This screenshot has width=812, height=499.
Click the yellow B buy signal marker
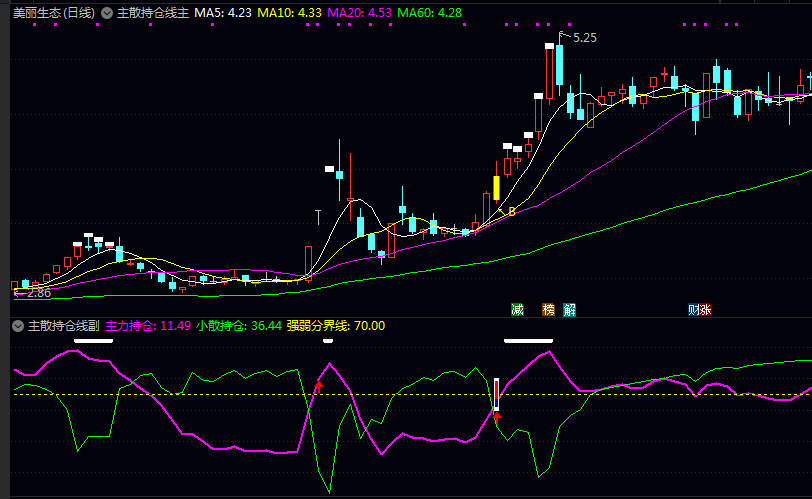511,212
